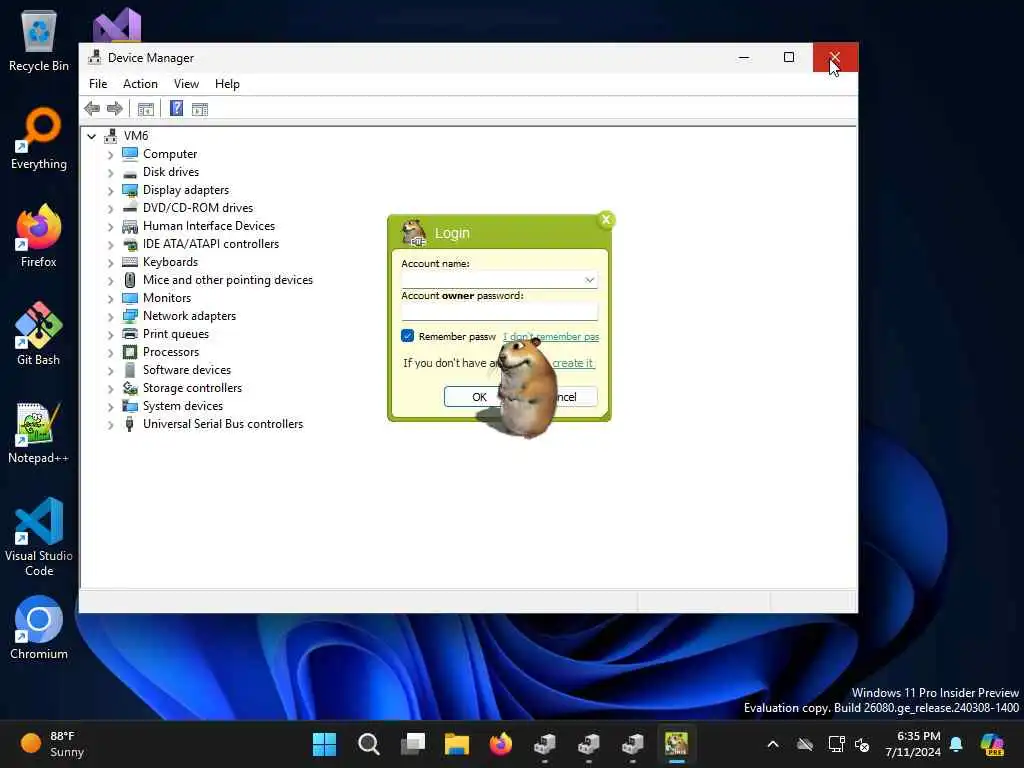Toggle the Remember password checkbox
This screenshot has height=768, width=1024.
[408, 336]
